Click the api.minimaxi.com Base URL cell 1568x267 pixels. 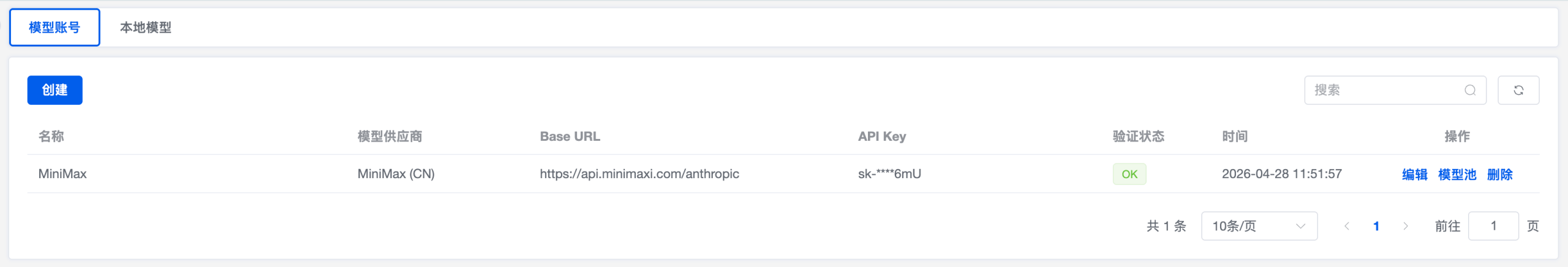point(639,174)
